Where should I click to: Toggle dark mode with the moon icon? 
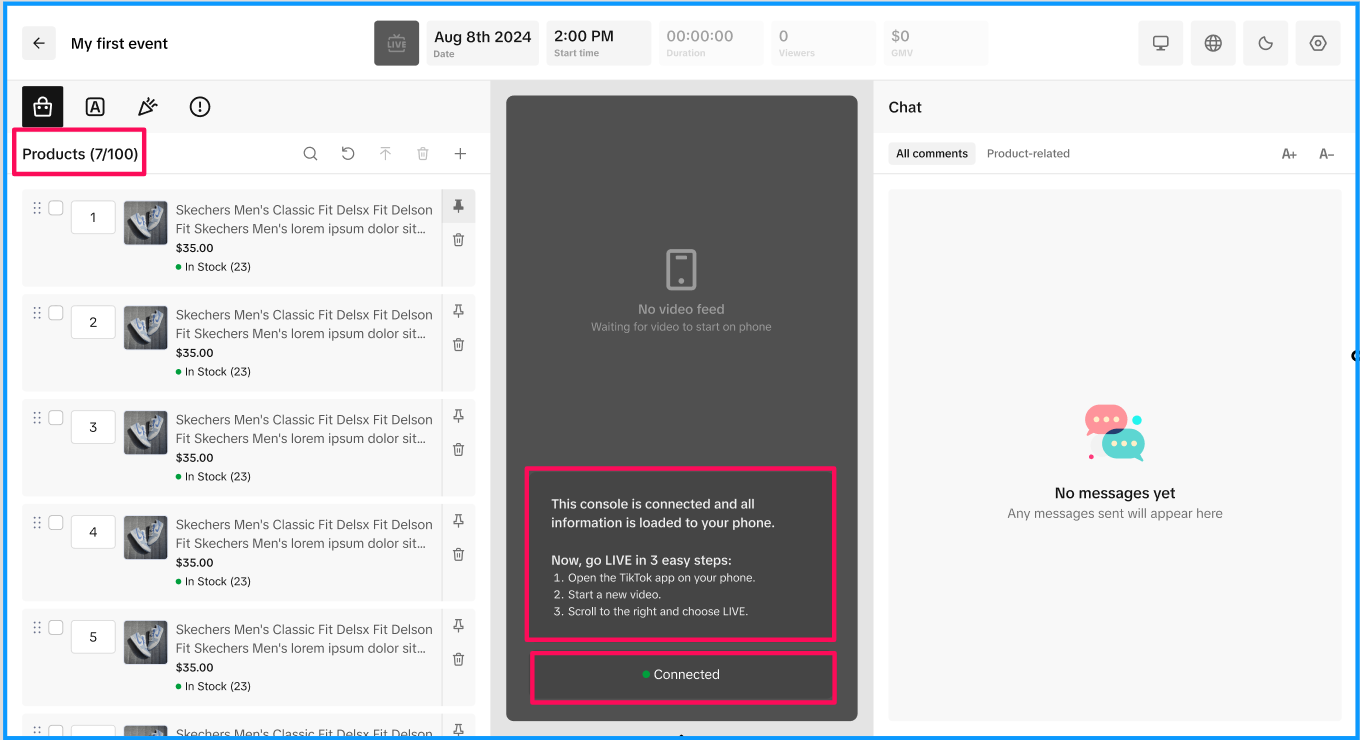coord(1265,44)
